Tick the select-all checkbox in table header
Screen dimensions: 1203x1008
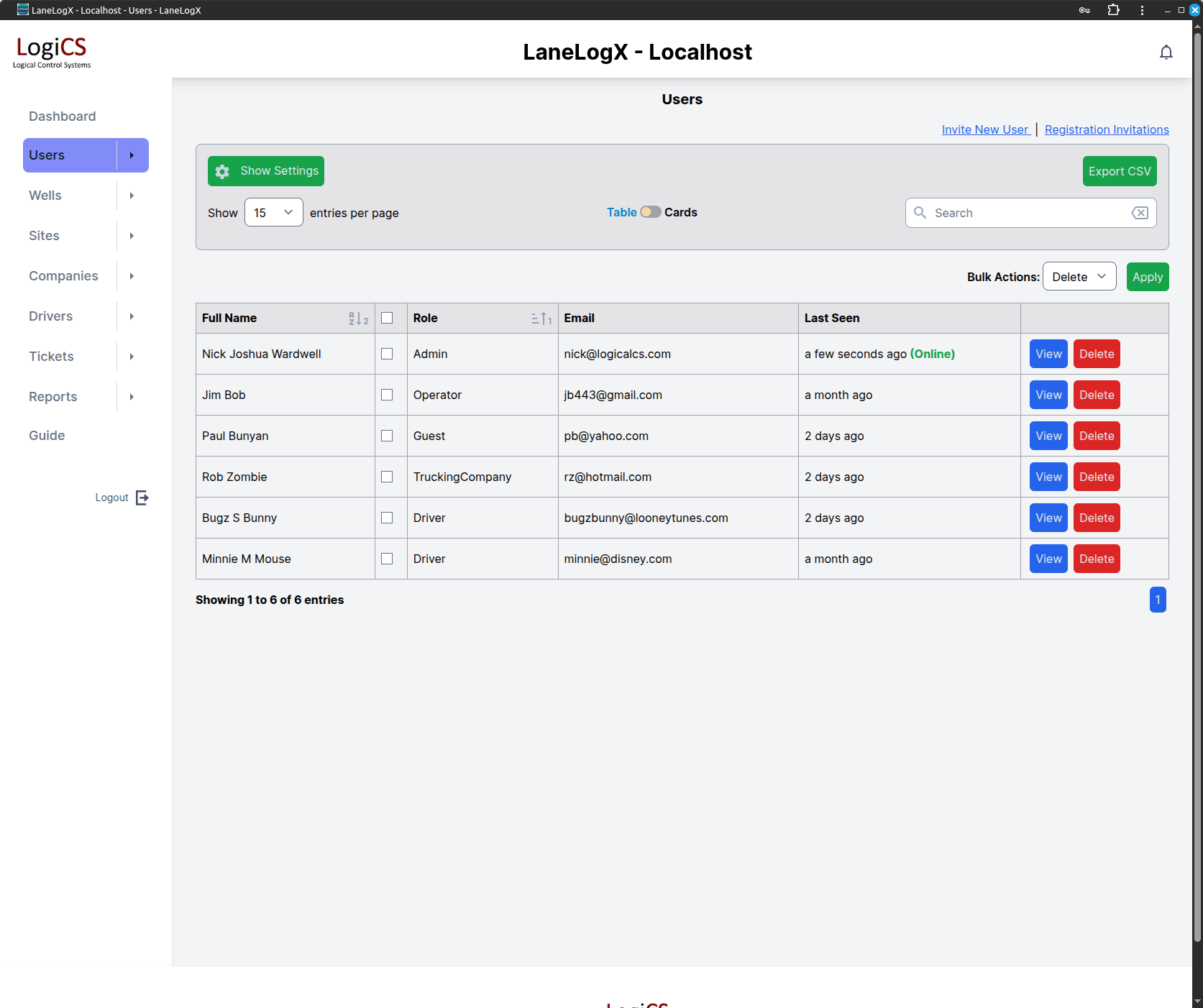pos(387,318)
